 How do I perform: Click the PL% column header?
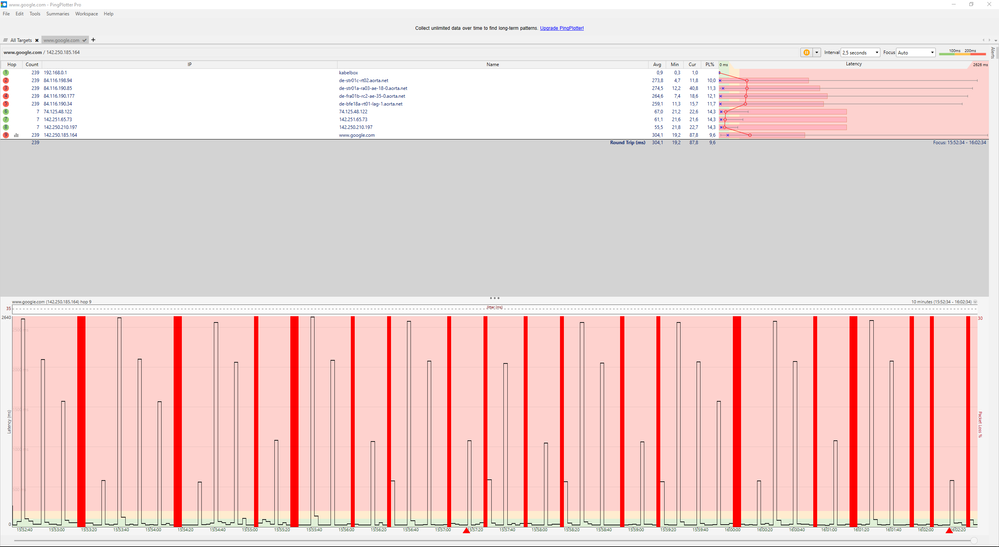pyautogui.click(x=709, y=64)
